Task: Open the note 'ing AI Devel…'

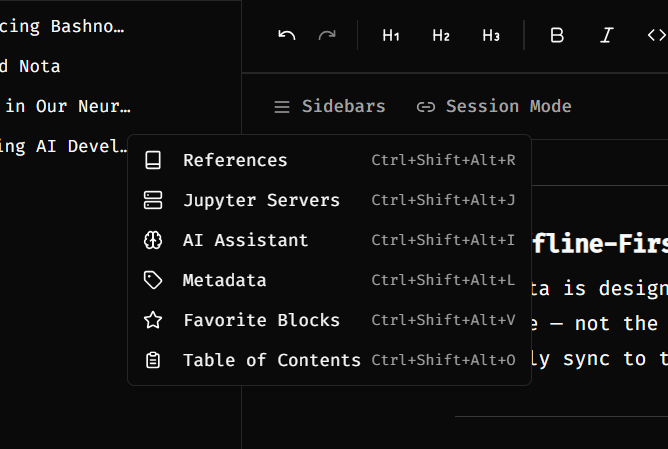Action: (64, 147)
